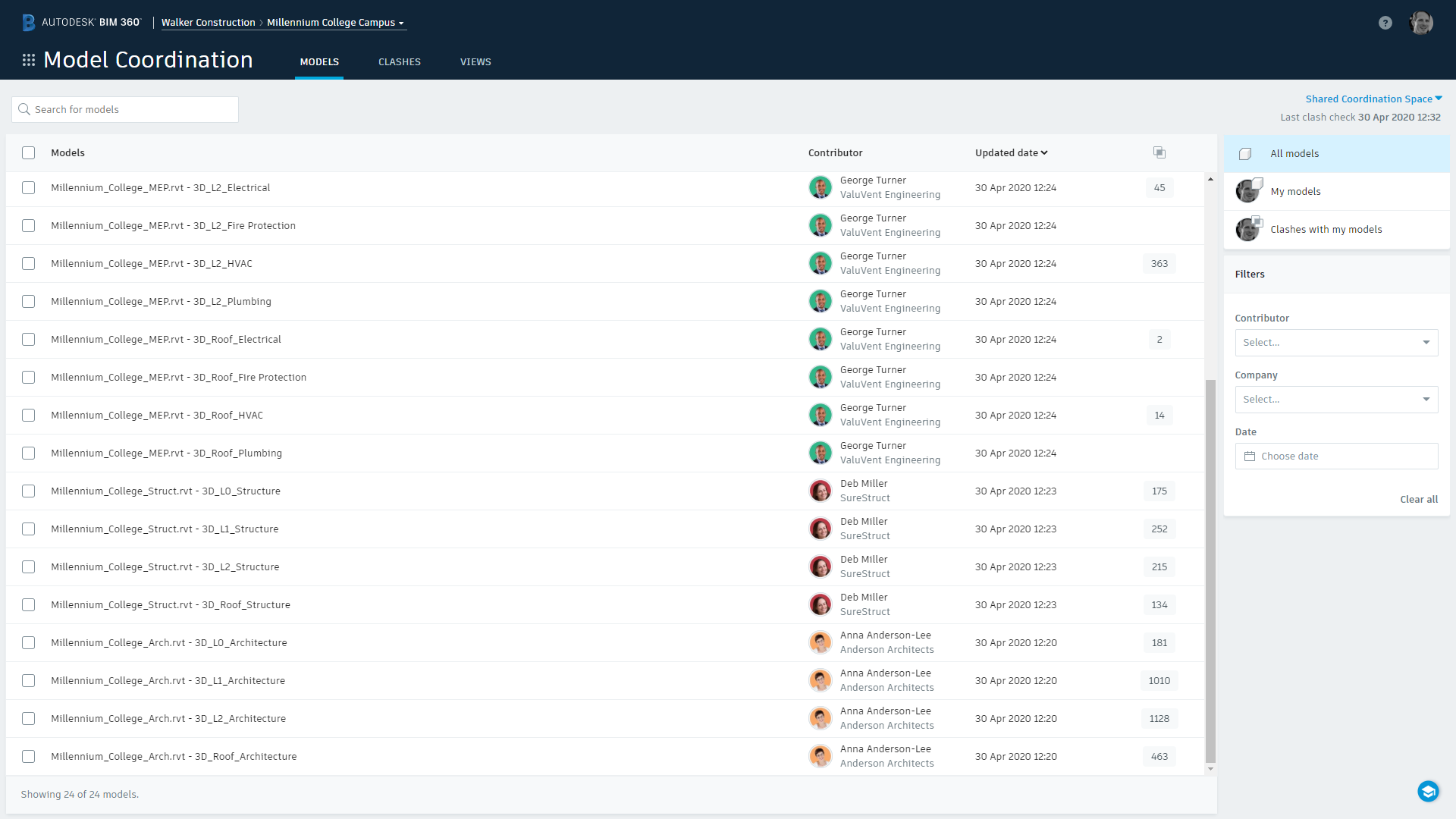The width and height of the screenshot is (1456, 819).
Task: Click the models list vertical scrollbar
Action: [1210, 569]
